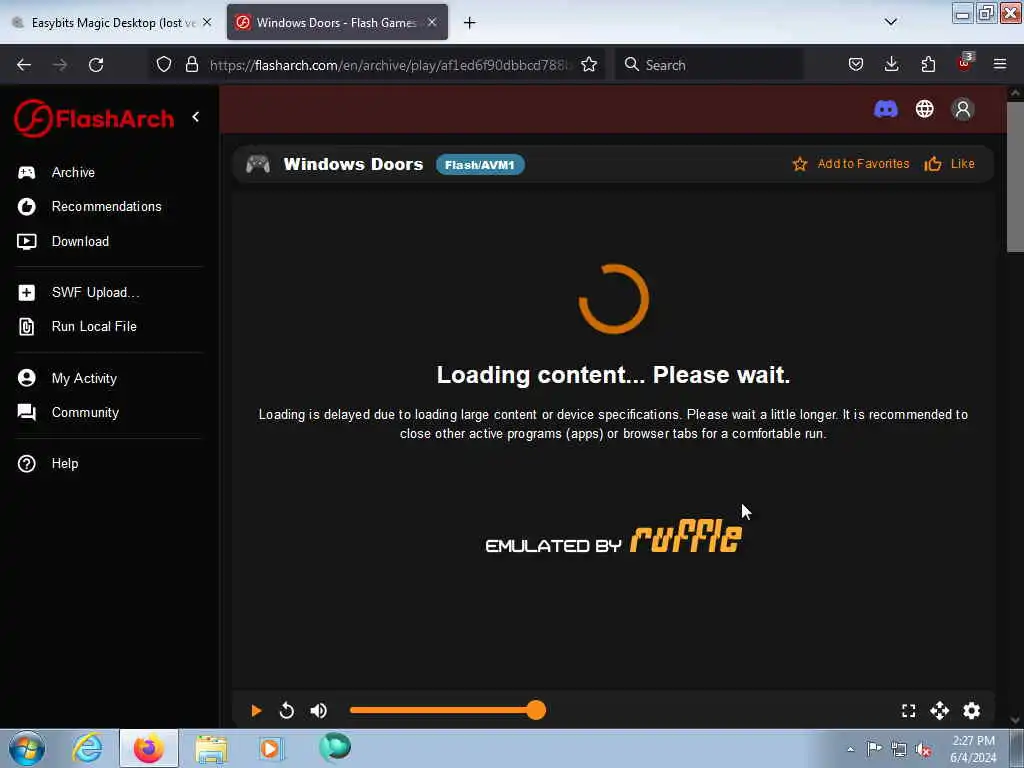Open Save to Pocket icon
Viewport: 1024px width, 768px height.
click(x=856, y=65)
